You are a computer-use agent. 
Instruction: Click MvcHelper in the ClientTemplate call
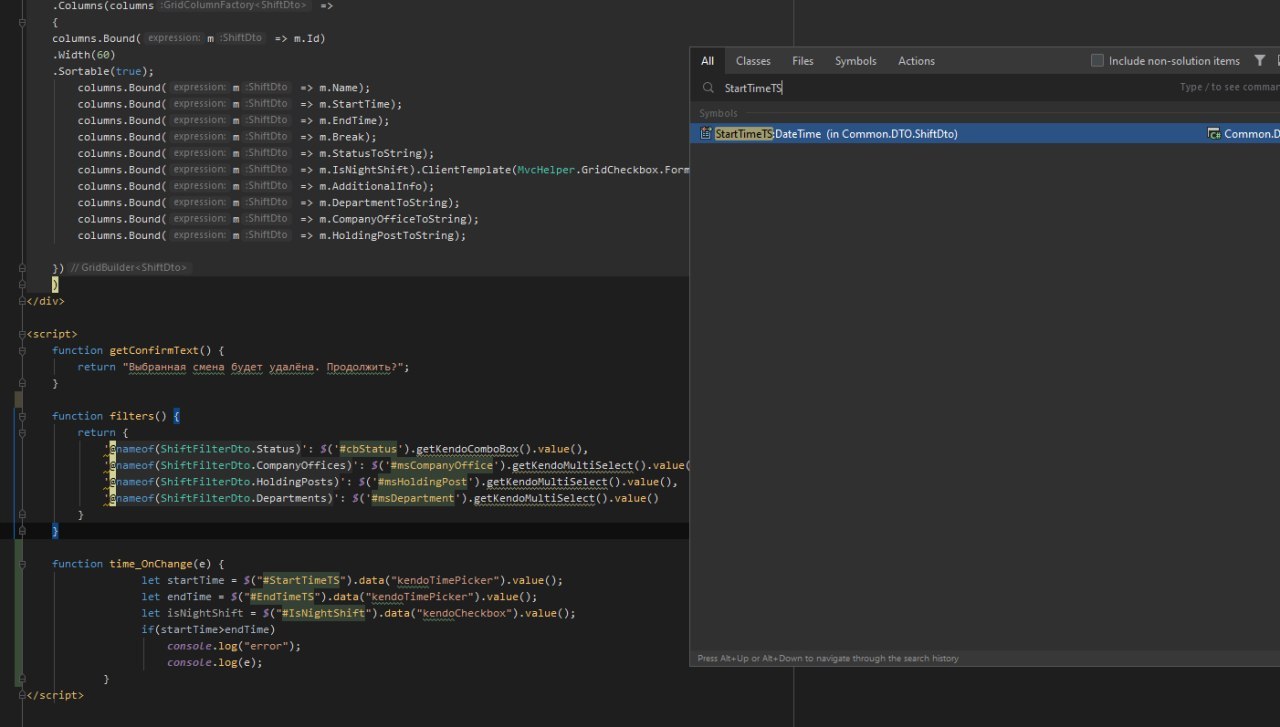[546, 170]
